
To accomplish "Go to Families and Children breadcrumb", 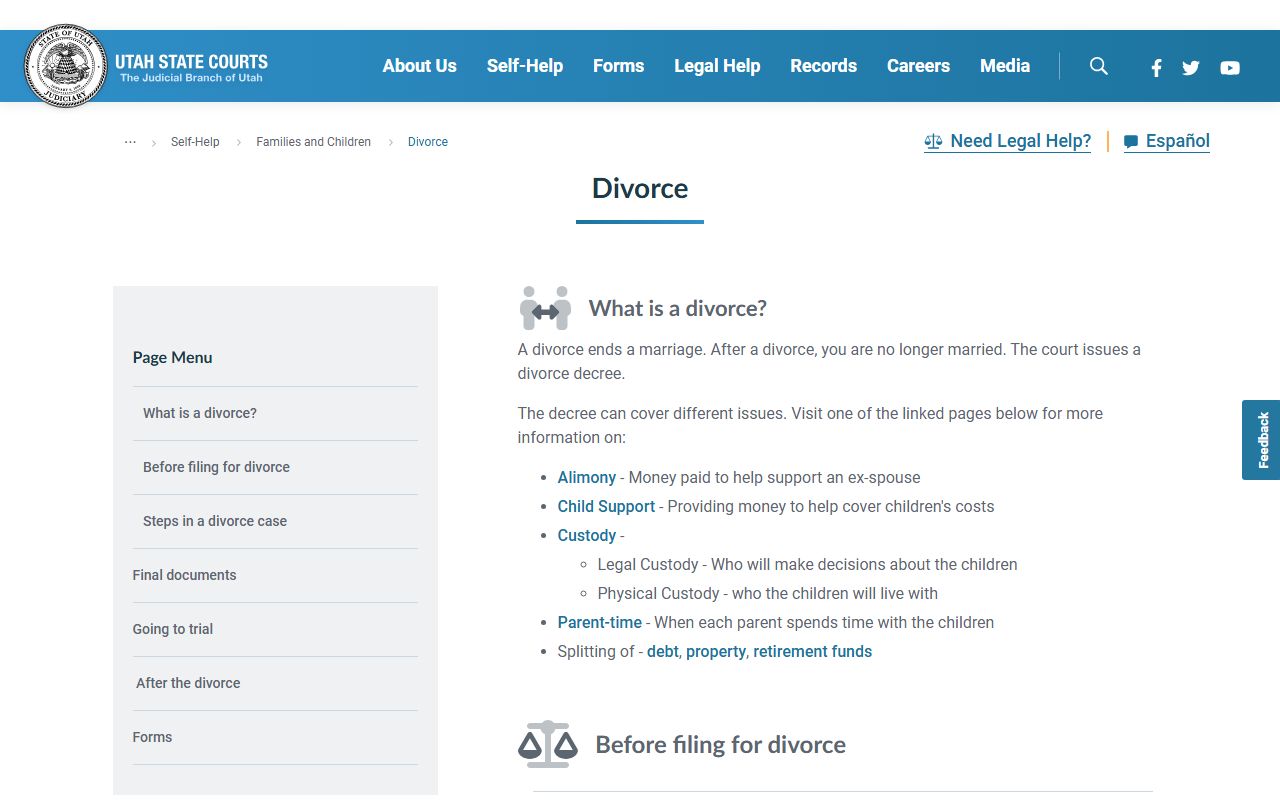I will [x=313, y=142].
